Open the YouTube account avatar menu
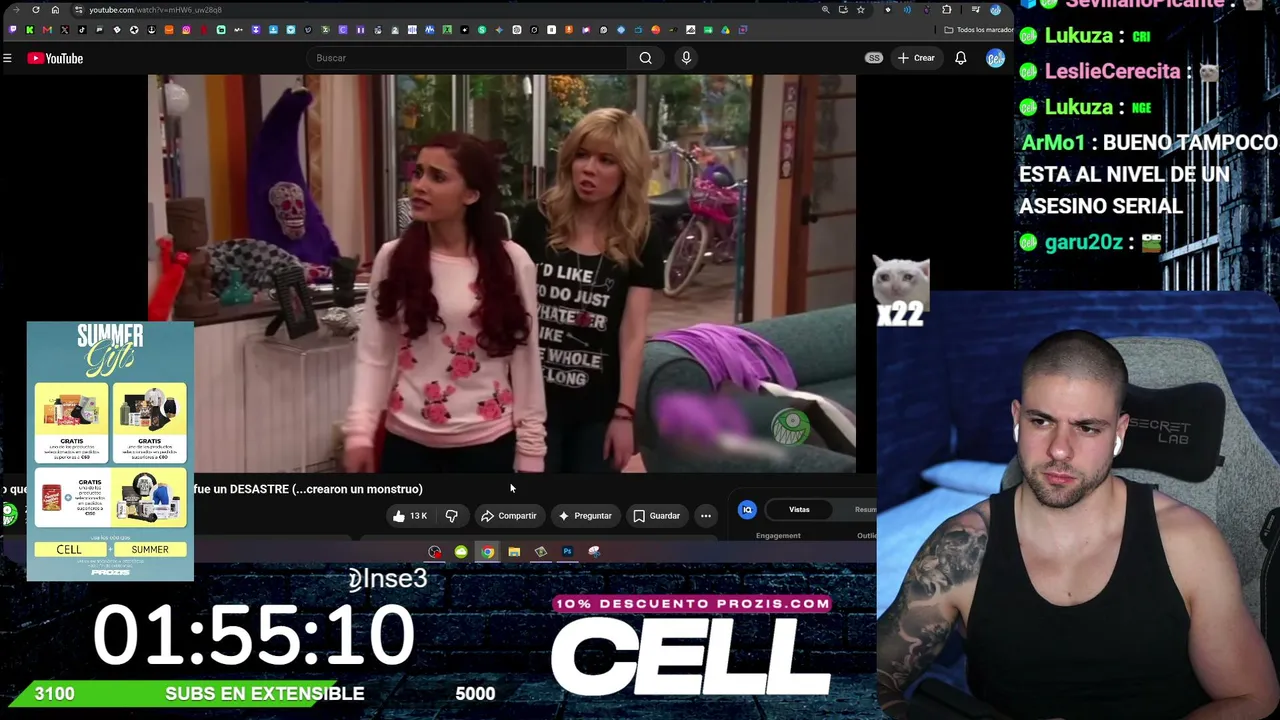This screenshot has height=720, width=1280. click(x=995, y=58)
